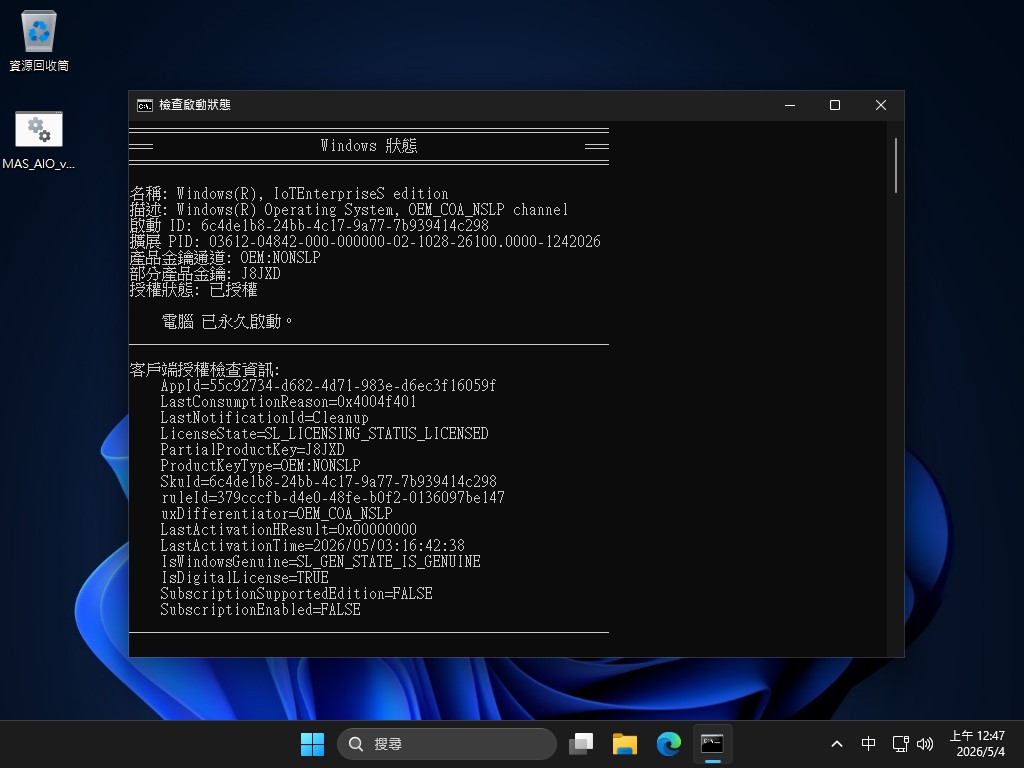The image size is (1024, 768).
Task: Click the '部分產品金鑰: J8JXD' line
Action: coord(205,274)
